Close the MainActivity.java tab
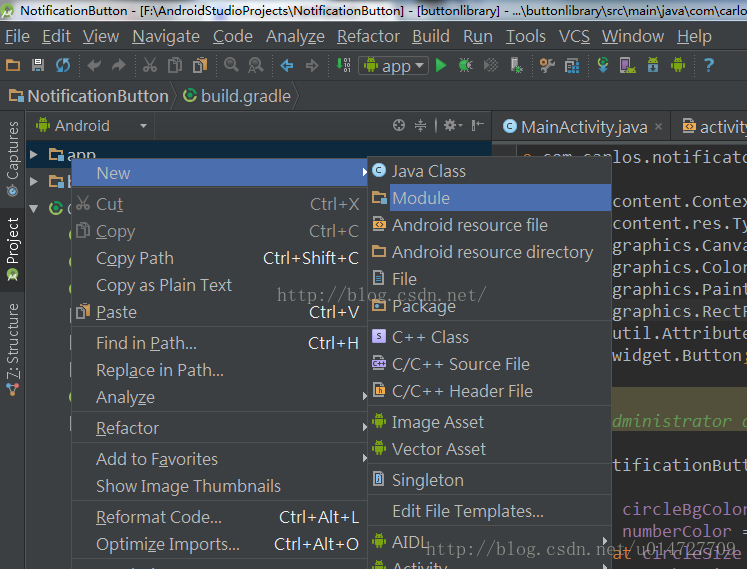 (x=658, y=127)
